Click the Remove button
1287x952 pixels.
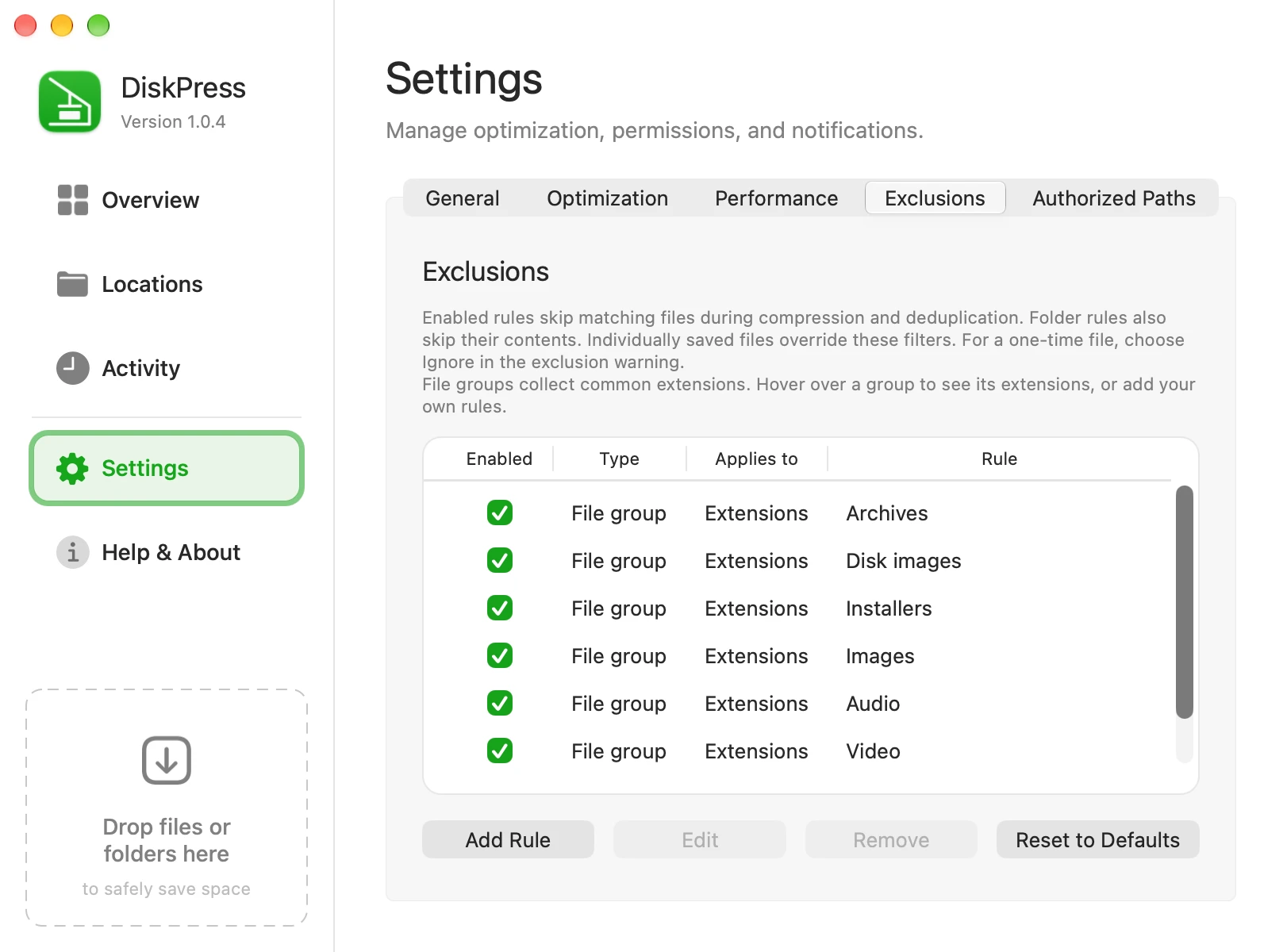tap(891, 839)
